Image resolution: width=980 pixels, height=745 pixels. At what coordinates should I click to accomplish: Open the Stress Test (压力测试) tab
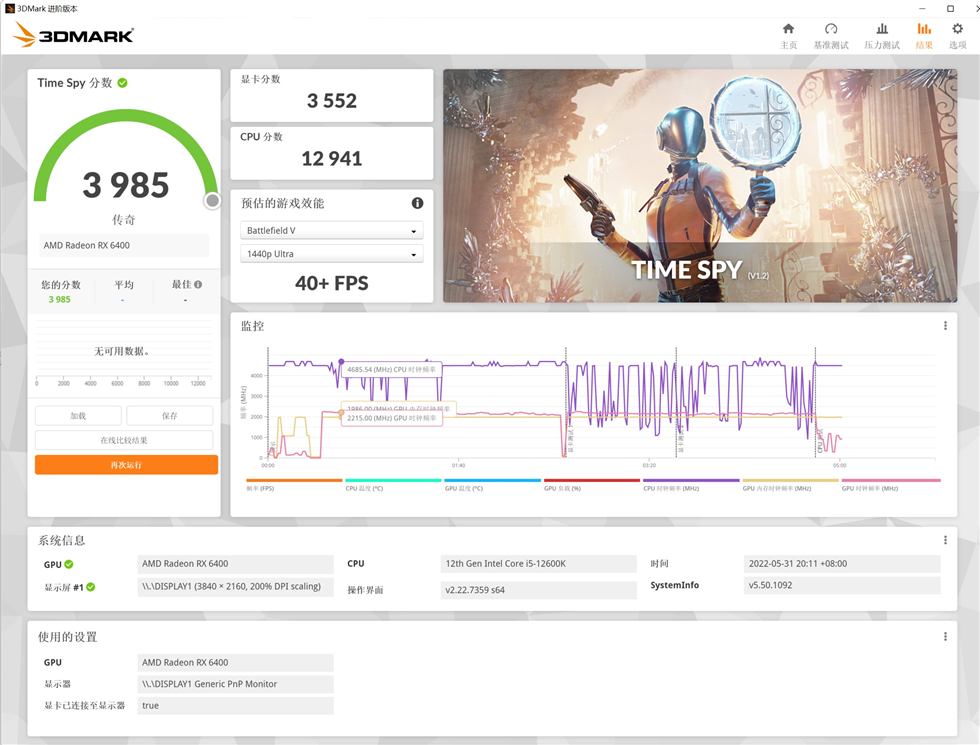pyautogui.click(x=882, y=36)
